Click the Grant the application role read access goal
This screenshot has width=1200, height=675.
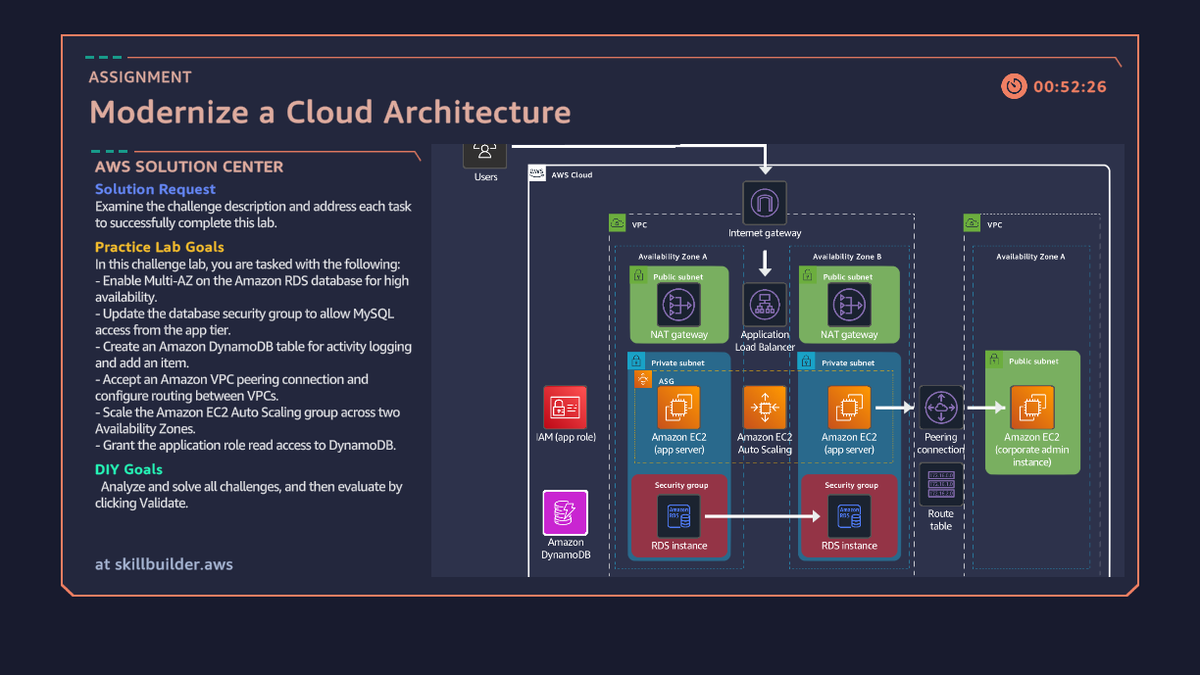click(x=246, y=446)
